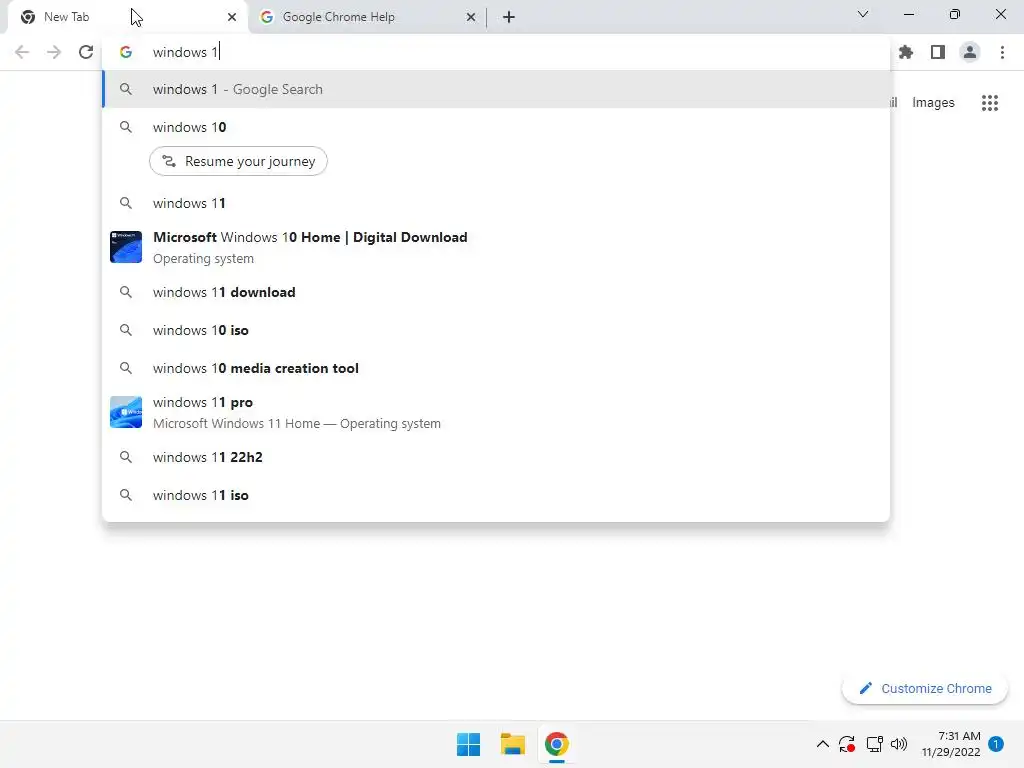1024x768 pixels.
Task: Open the profile avatar icon
Action: click(x=970, y=52)
